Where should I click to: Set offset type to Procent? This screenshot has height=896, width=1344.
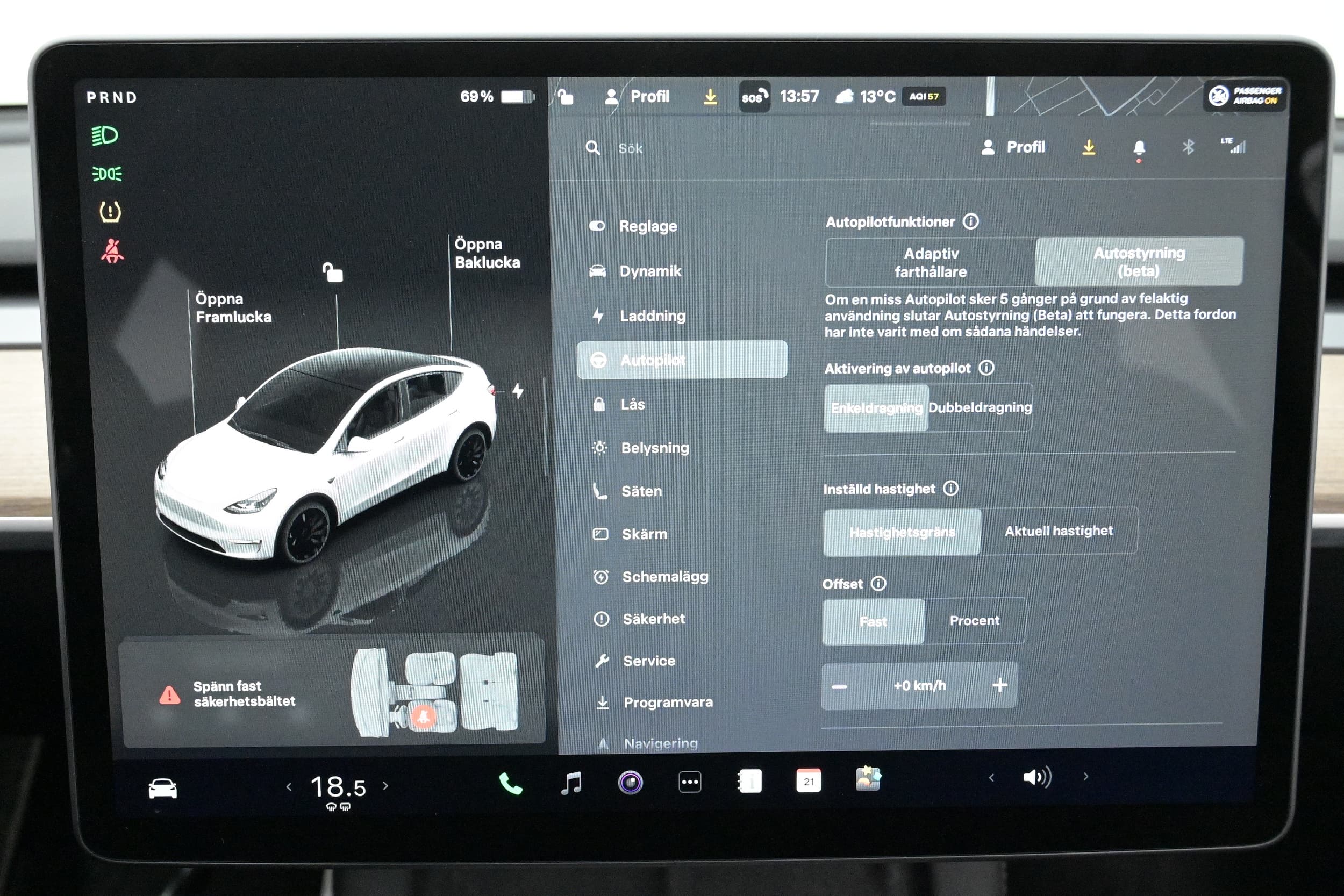(975, 621)
